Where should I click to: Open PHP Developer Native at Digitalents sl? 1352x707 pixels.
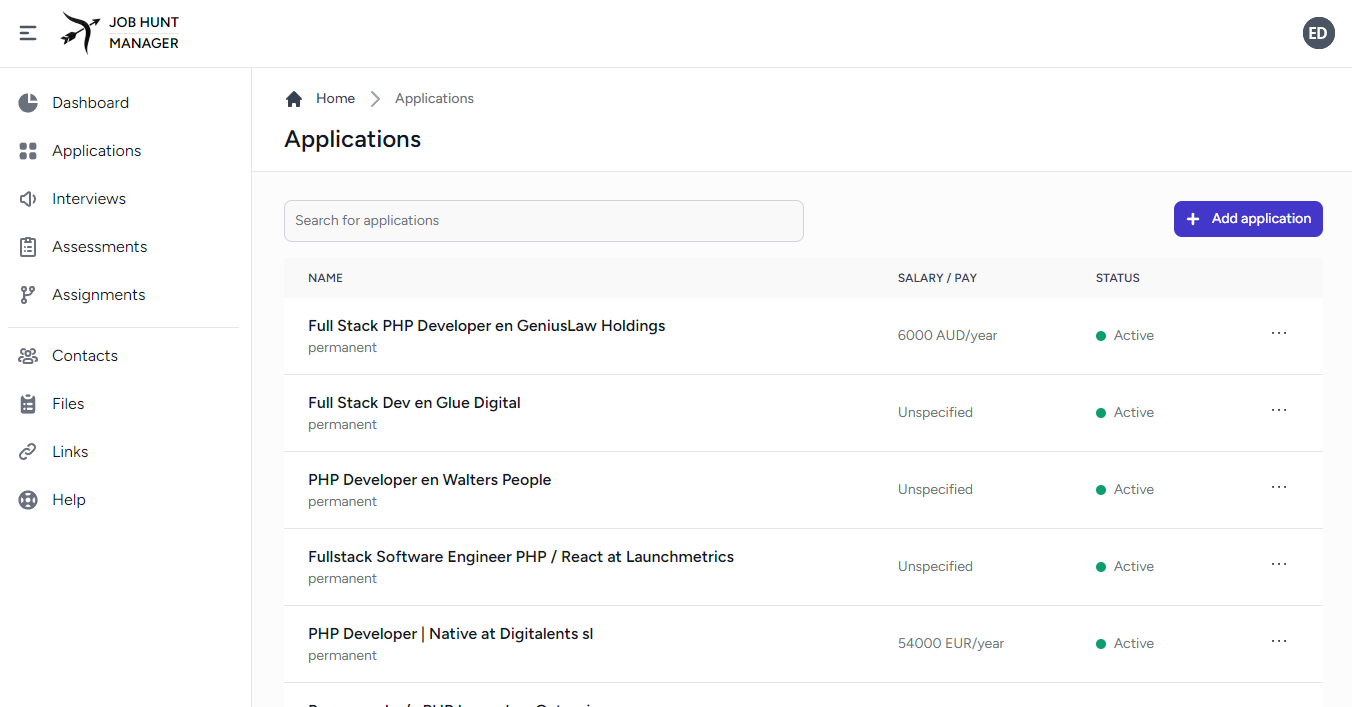(x=451, y=634)
